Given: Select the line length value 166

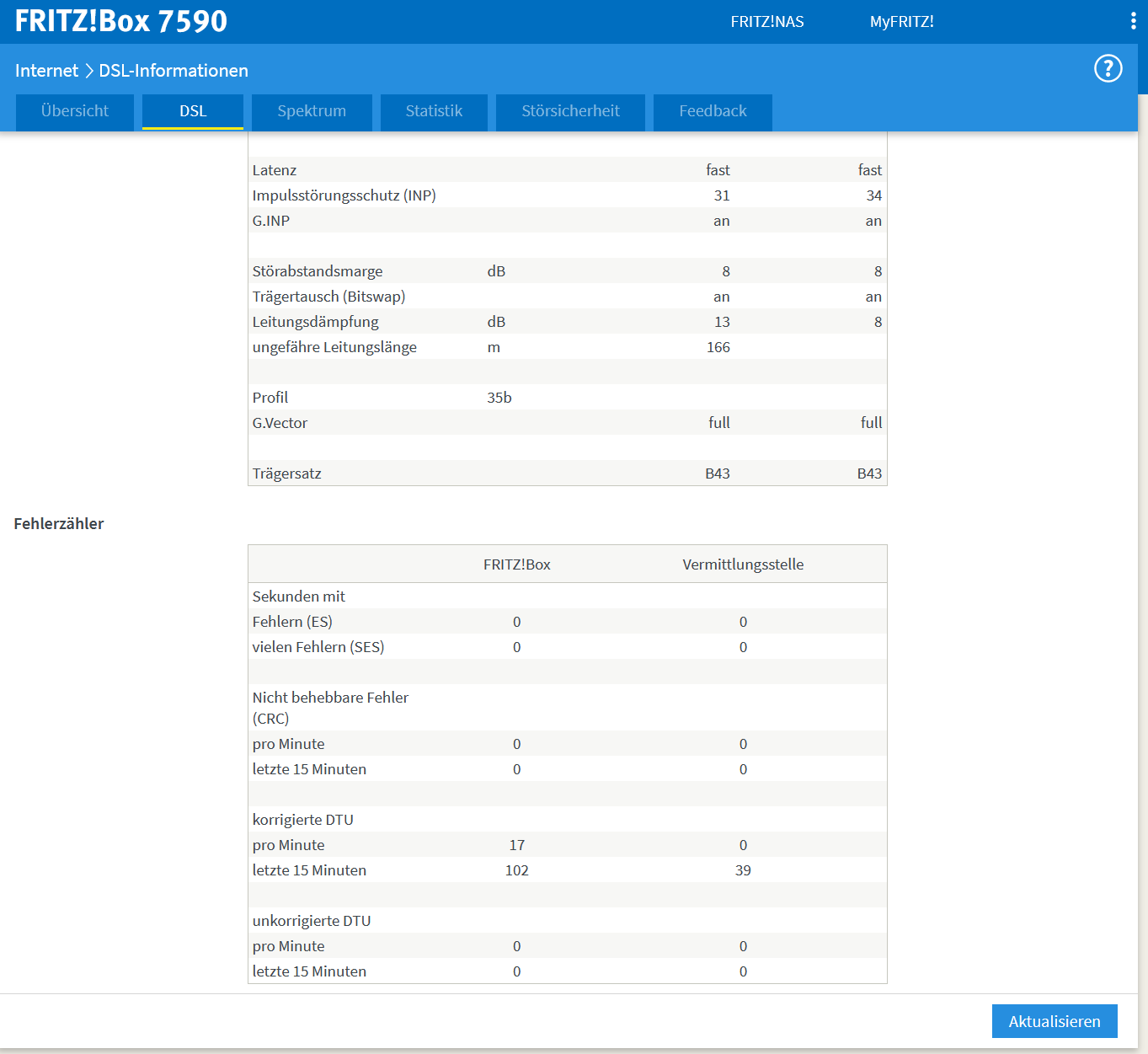Looking at the screenshot, I should pos(718,347).
